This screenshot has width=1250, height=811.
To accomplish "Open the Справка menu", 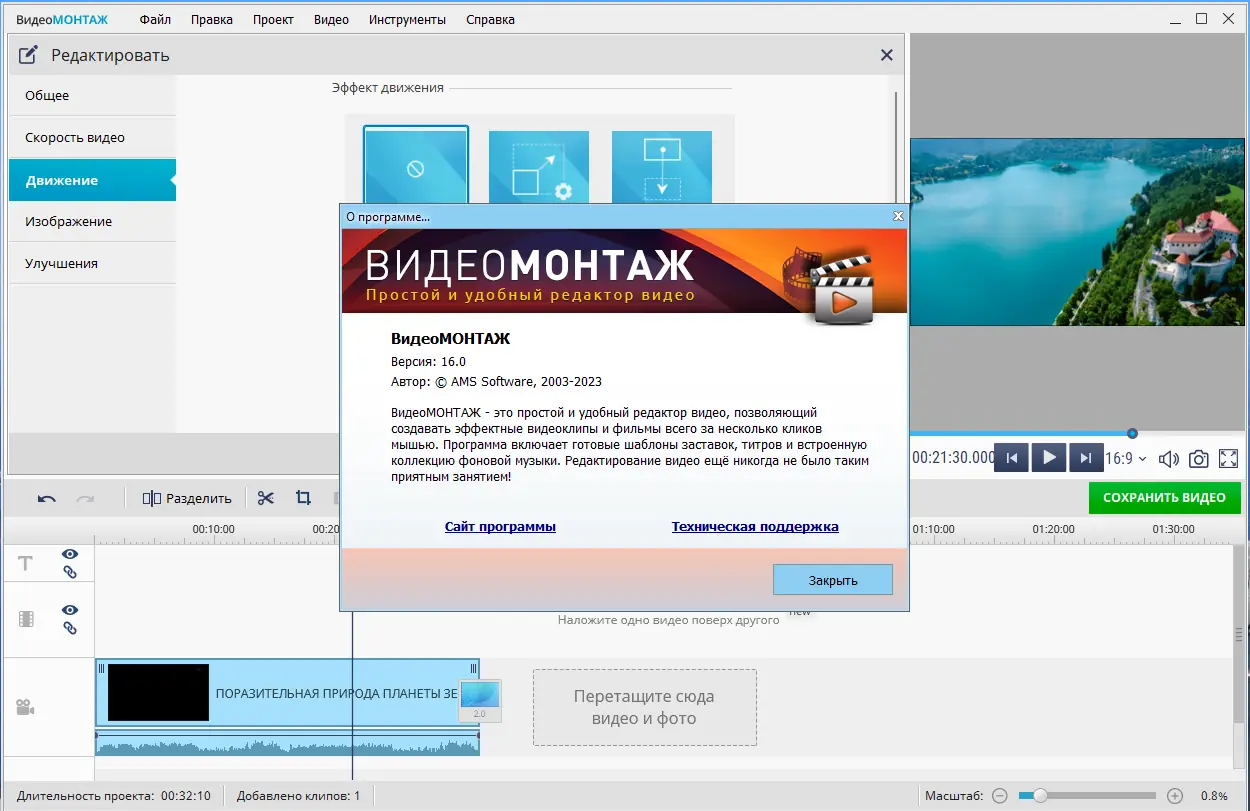I will coord(490,19).
